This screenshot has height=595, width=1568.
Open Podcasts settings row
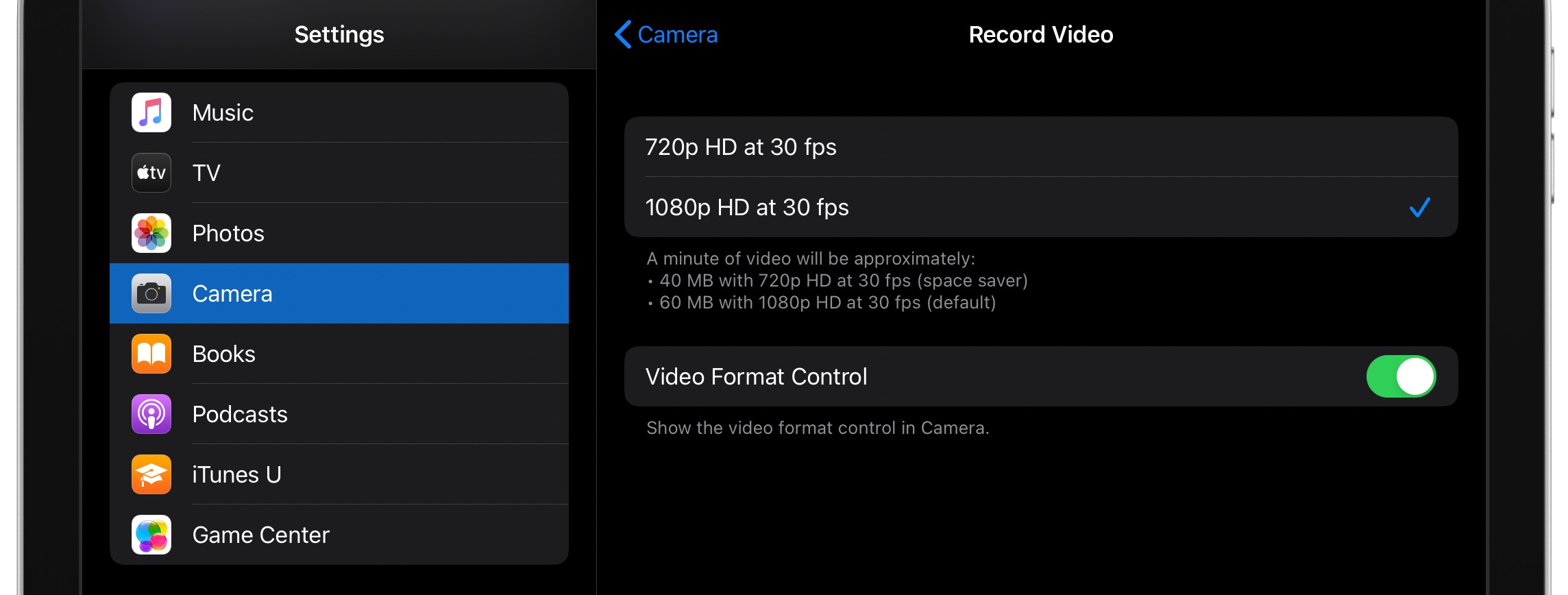click(x=339, y=414)
